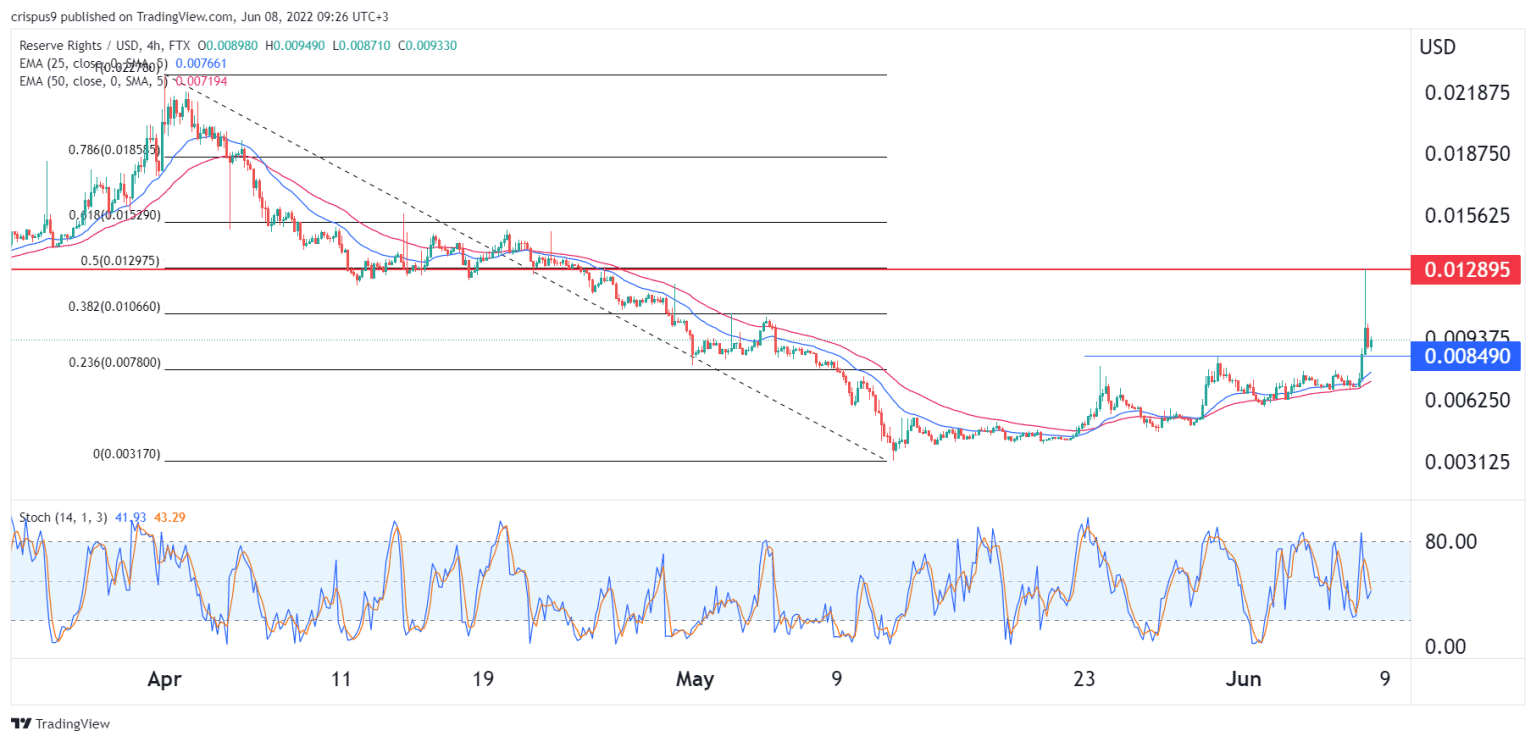The image size is (1536, 742).
Task: Click the TradingView wordmark at bottom left
Action: coord(72,724)
